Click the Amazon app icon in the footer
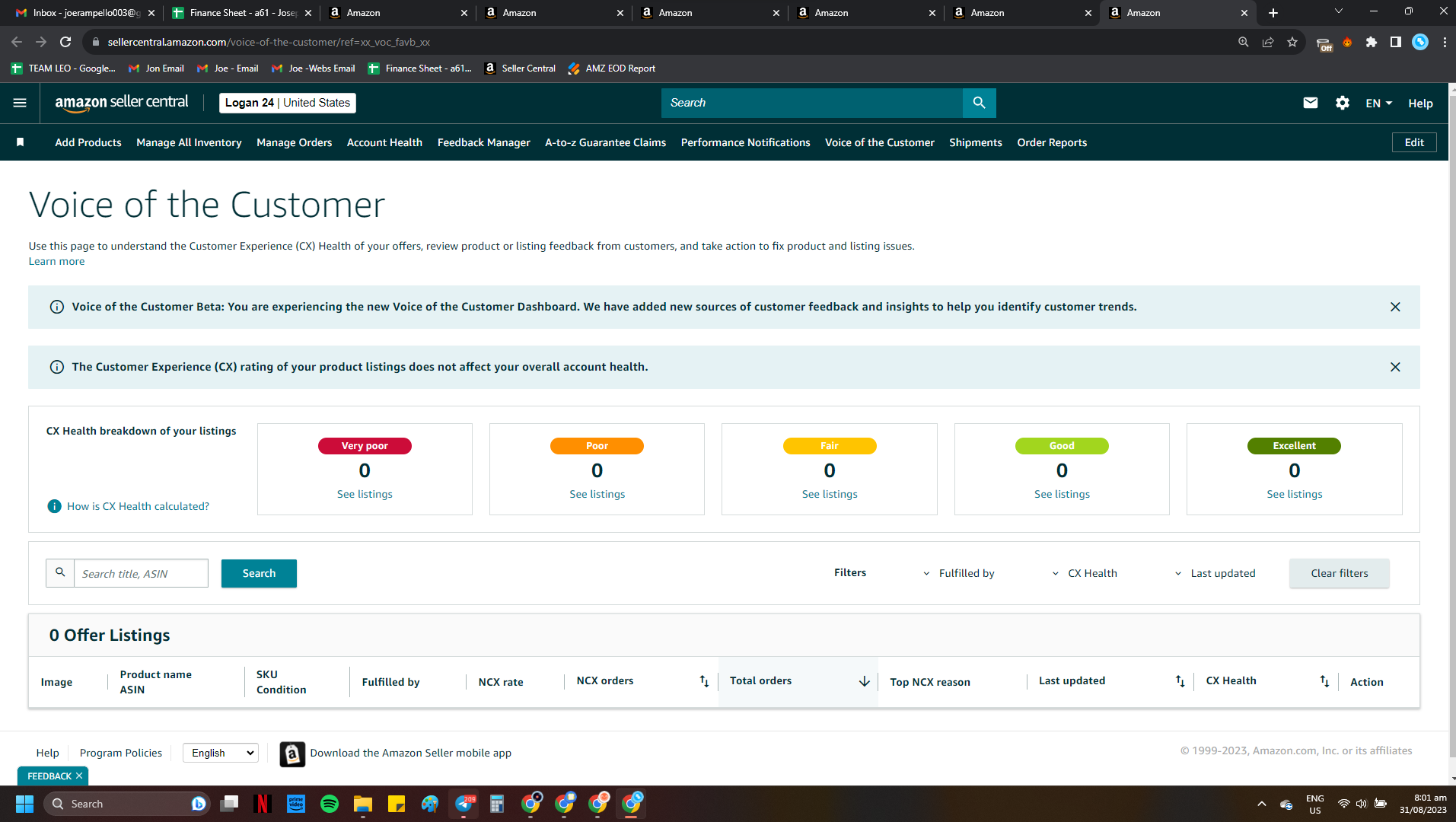Image resolution: width=1456 pixels, height=822 pixels. click(x=292, y=753)
